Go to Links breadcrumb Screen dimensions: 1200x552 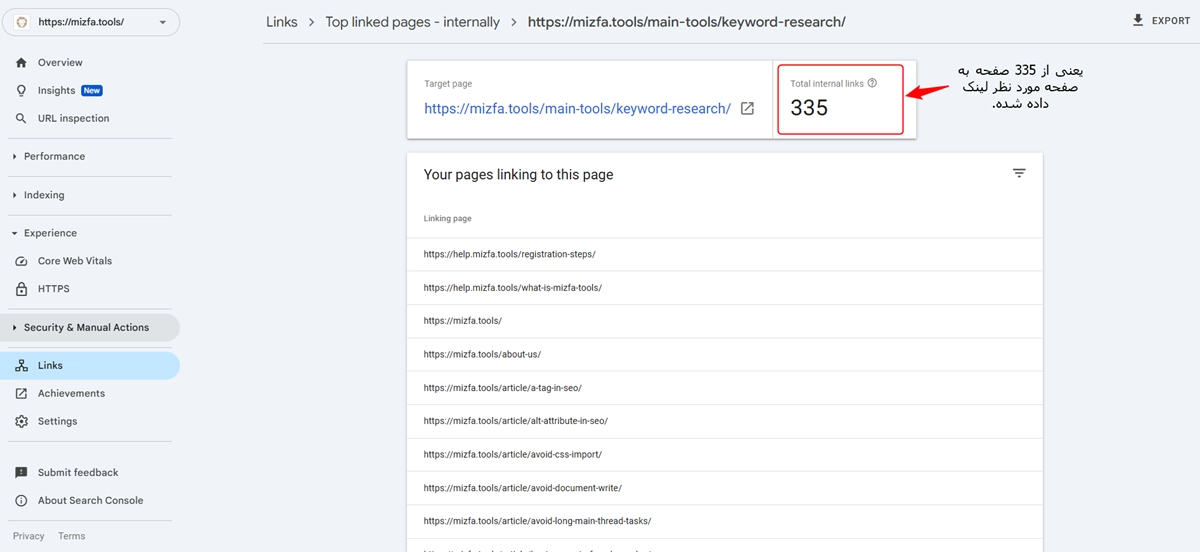coord(282,22)
